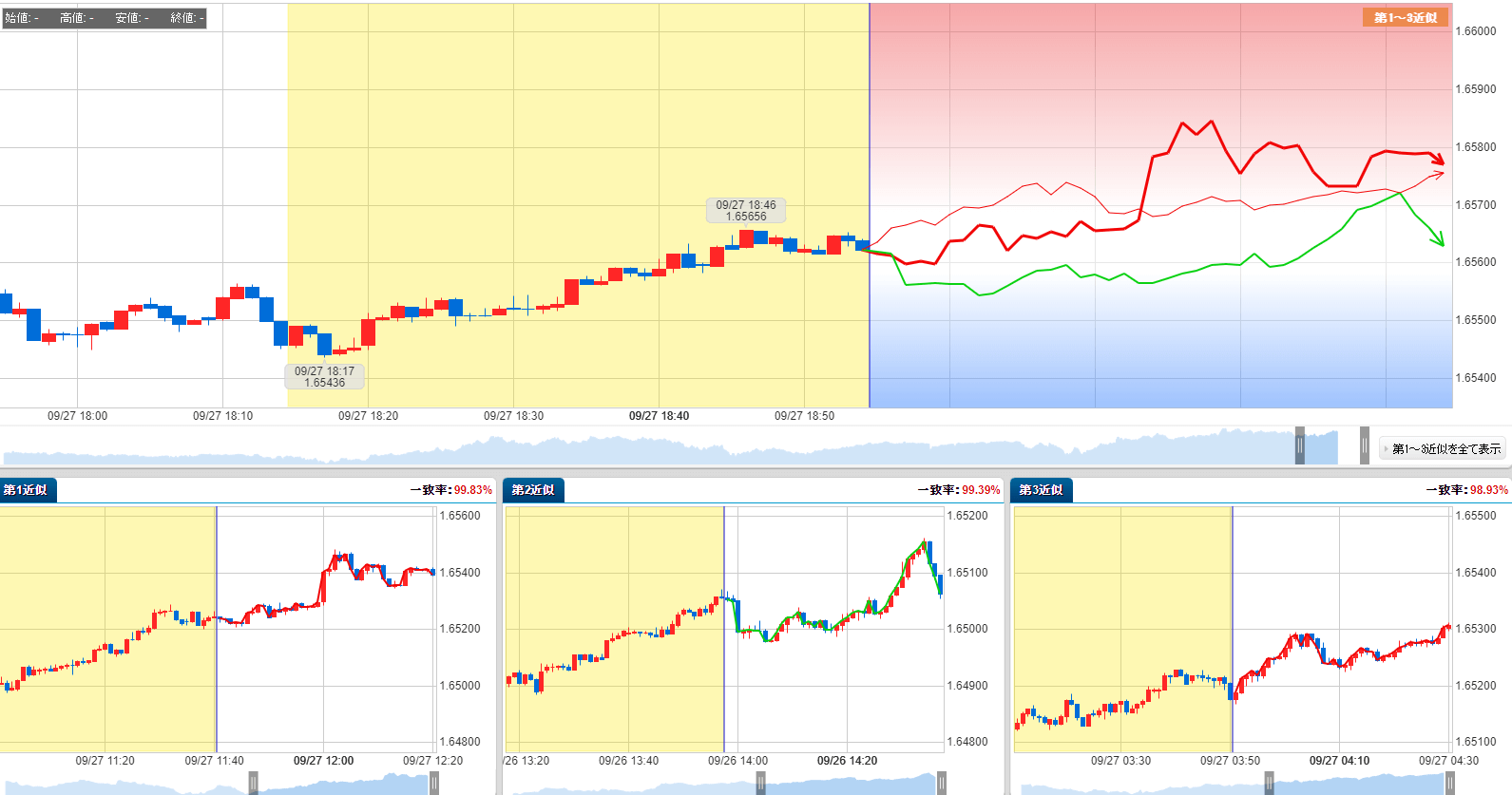This screenshot has width=1512, height=795.
Task: Click the 第1~3近似を全て表示 button
Action: point(1443,448)
